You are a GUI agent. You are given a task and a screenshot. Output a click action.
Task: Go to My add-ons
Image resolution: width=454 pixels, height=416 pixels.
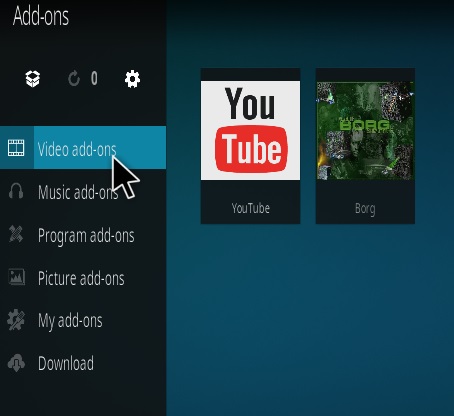click(x=83, y=320)
